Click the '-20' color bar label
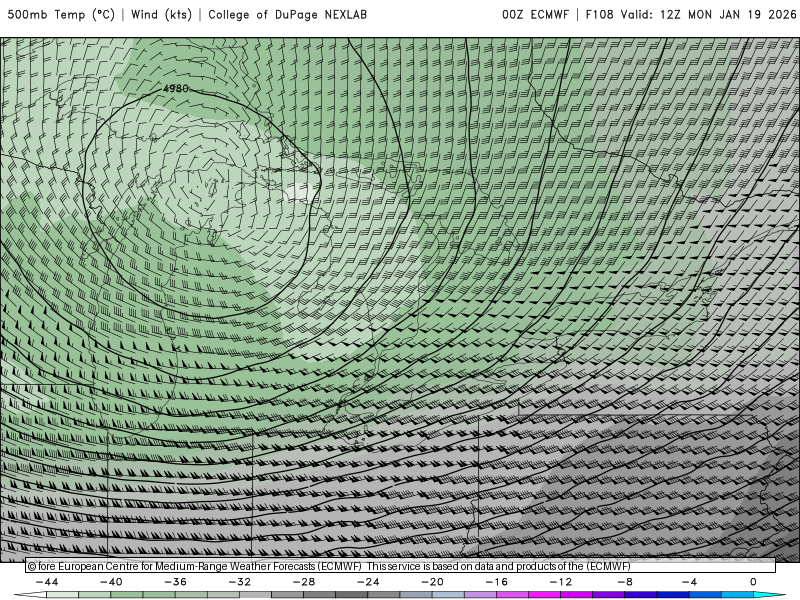This screenshot has height=600, width=800. pos(433,582)
